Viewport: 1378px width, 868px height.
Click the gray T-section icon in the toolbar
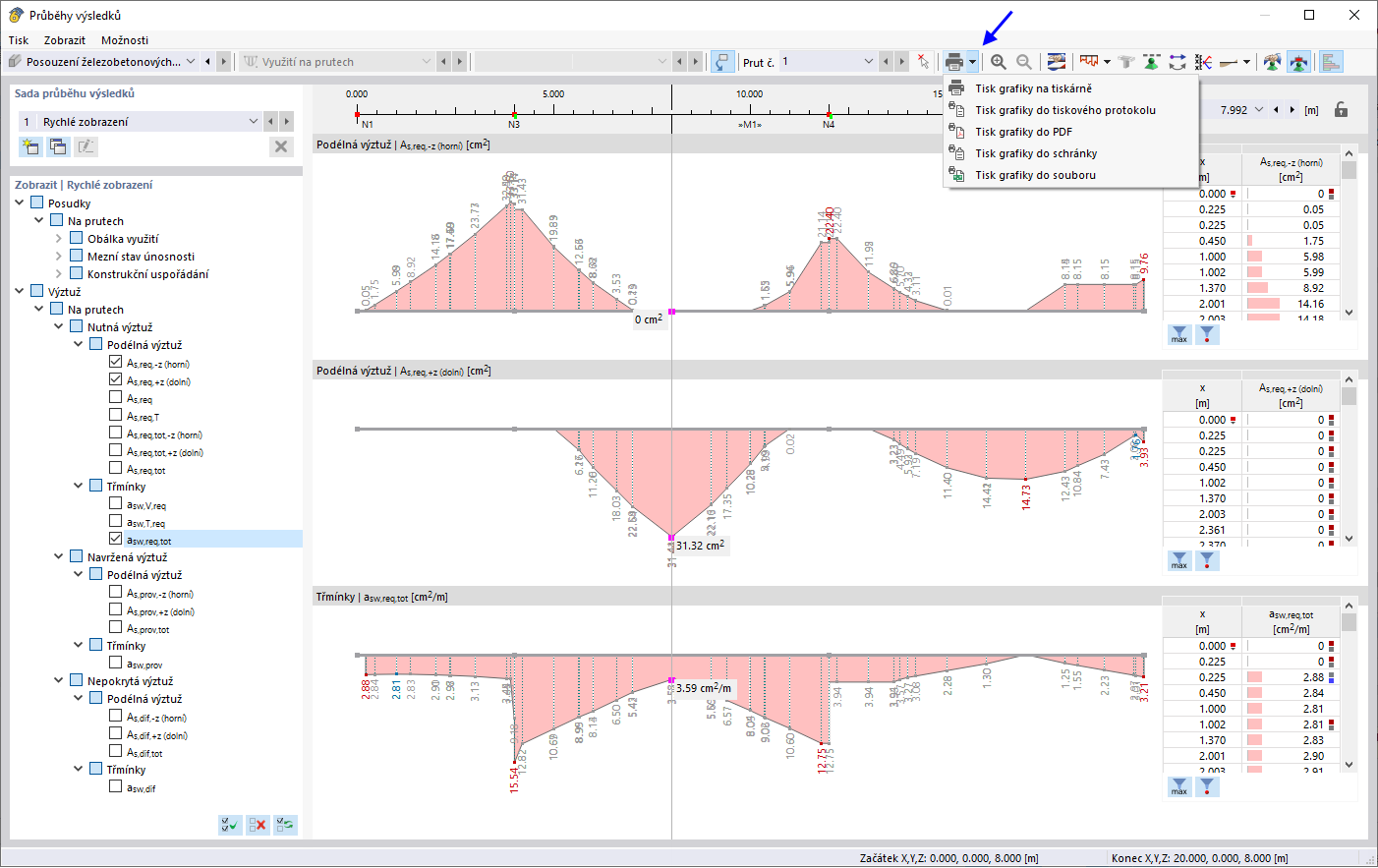click(1126, 62)
